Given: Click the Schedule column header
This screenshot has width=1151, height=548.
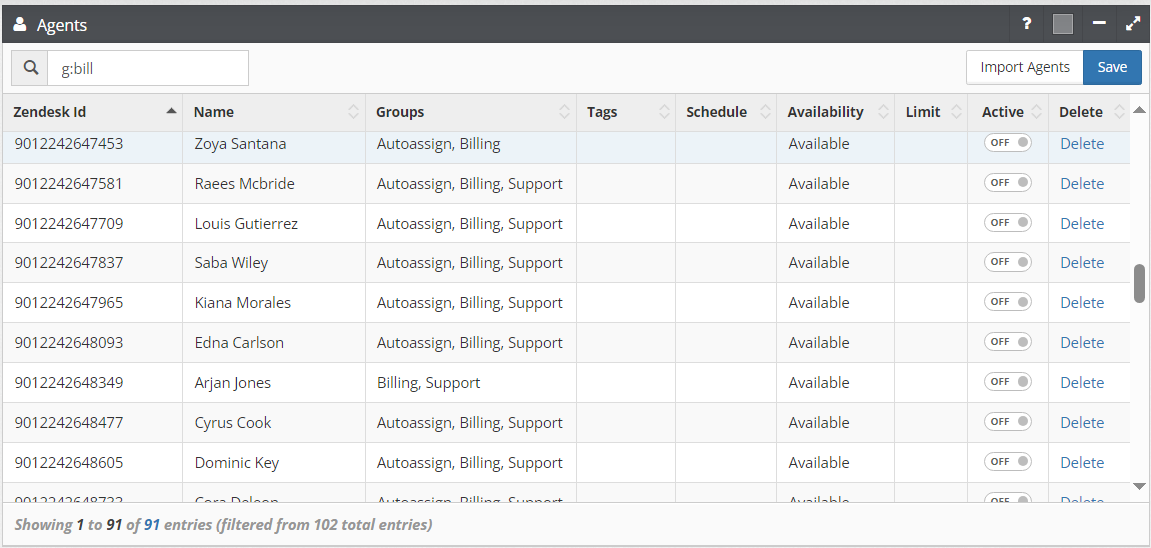Looking at the screenshot, I should [716, 112].
